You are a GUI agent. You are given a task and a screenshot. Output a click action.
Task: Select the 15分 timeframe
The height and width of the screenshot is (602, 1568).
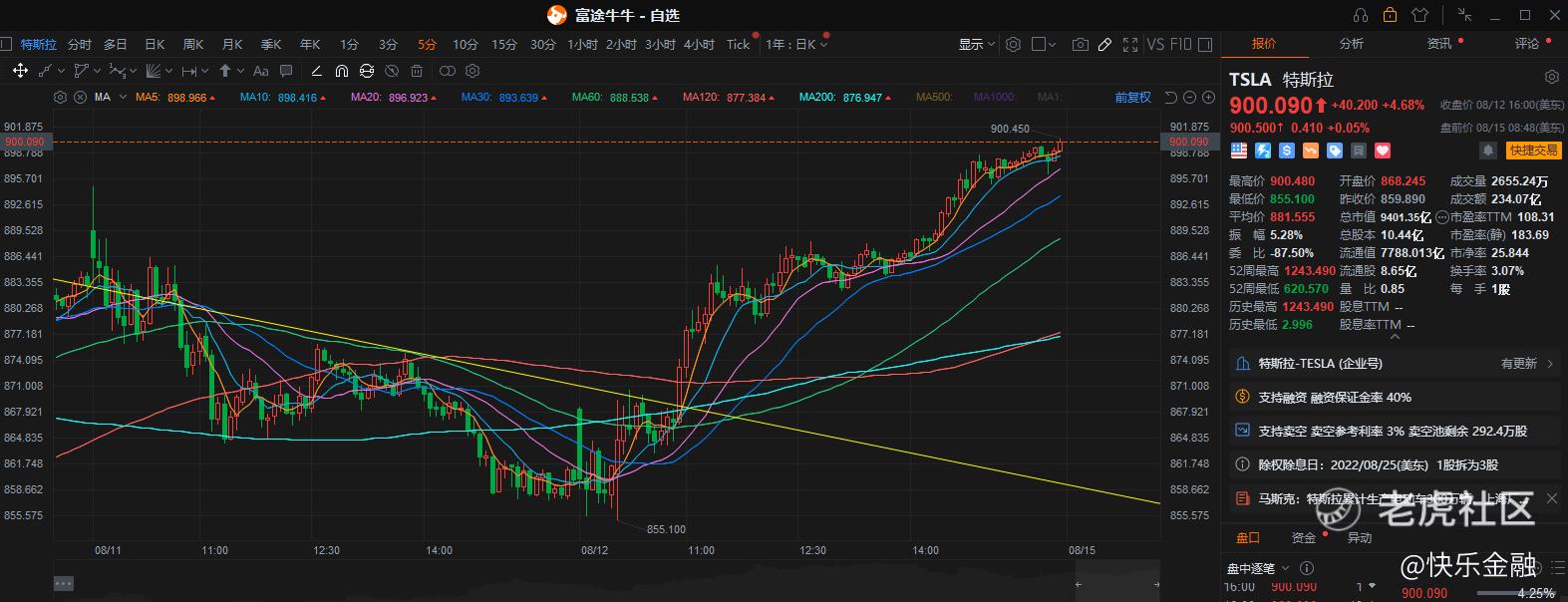pyautogui.click(x=504, y=44)
